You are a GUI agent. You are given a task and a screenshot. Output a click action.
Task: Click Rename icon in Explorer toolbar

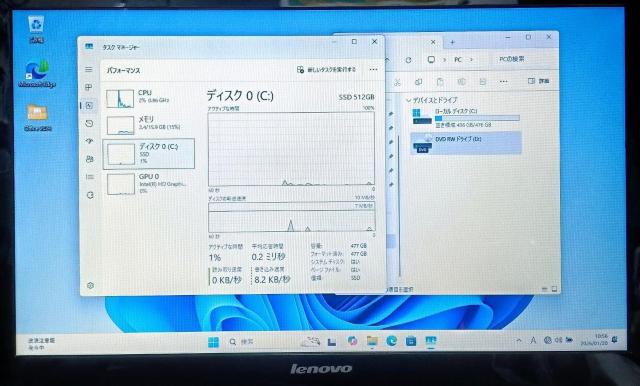point(461,82)
